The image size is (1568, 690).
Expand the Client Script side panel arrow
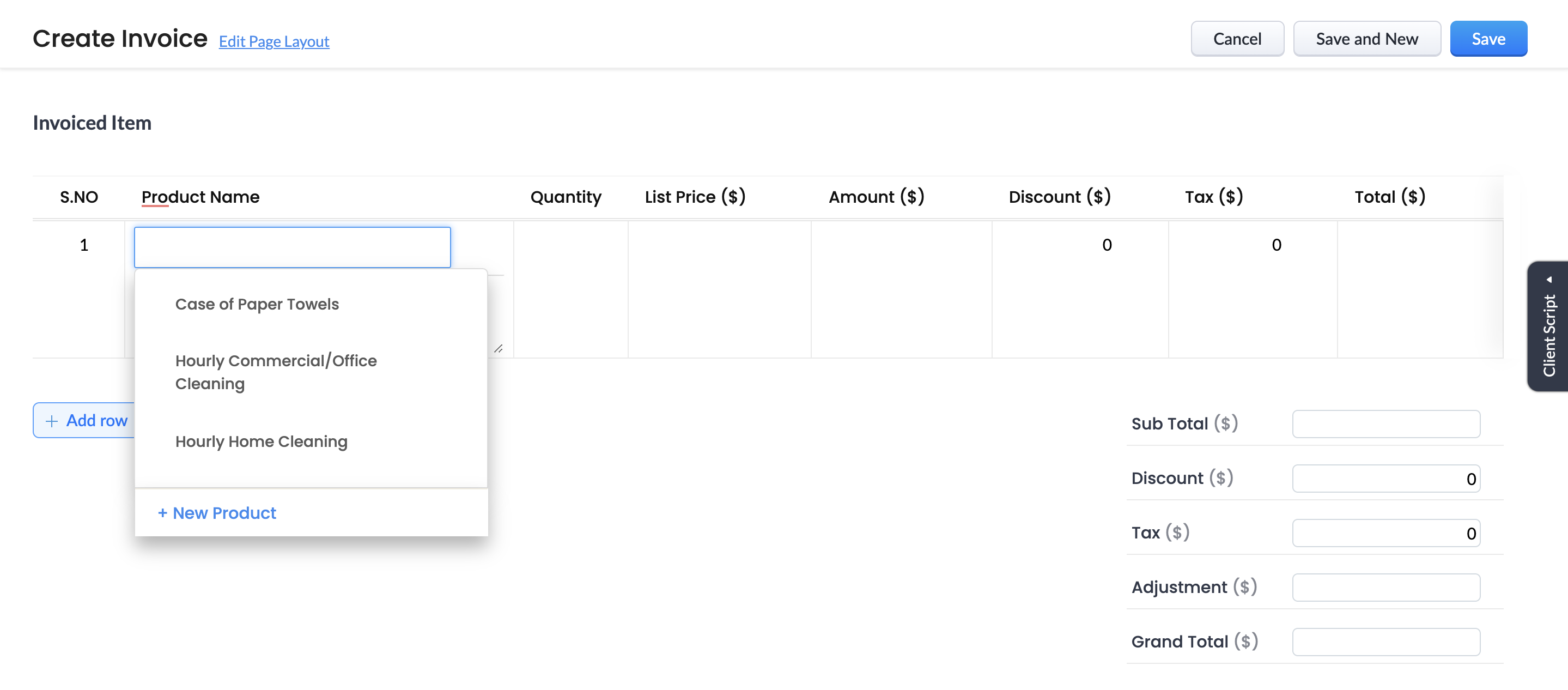pos(1548,280)
